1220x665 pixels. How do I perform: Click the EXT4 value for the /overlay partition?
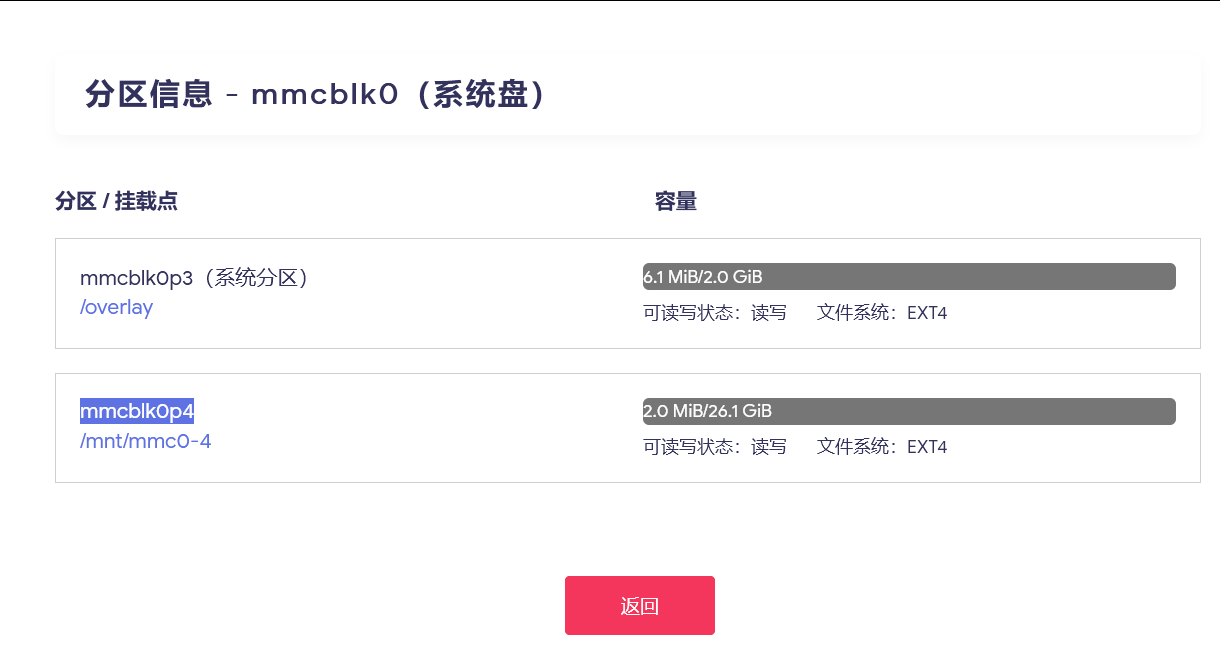[x=926, y=313]
